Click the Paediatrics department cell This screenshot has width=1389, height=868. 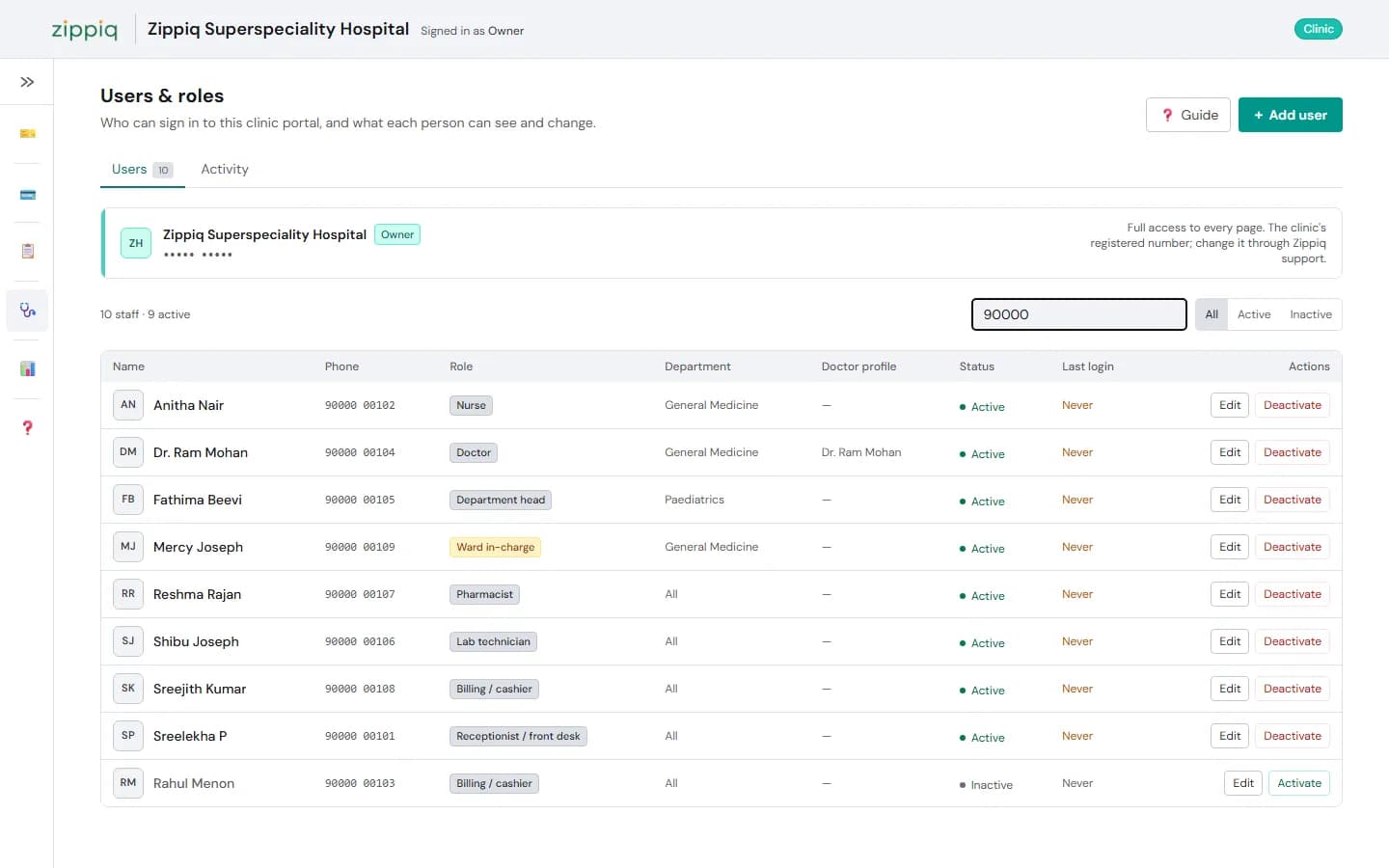[694, 500]
